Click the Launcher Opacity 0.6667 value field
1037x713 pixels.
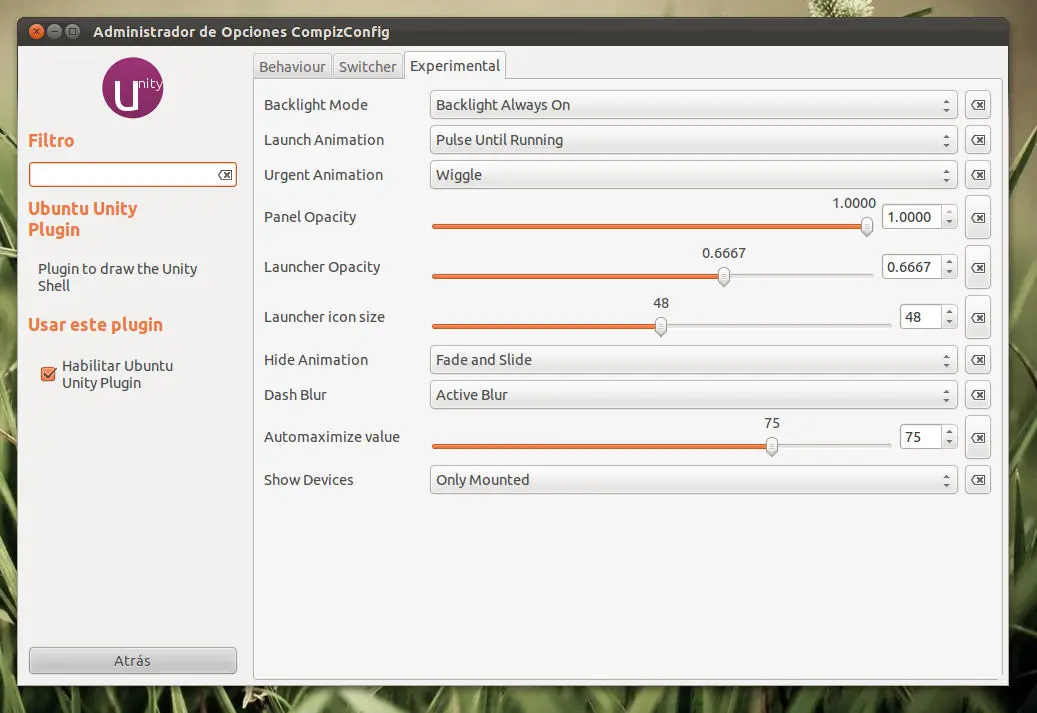click(x=911, y=267)
